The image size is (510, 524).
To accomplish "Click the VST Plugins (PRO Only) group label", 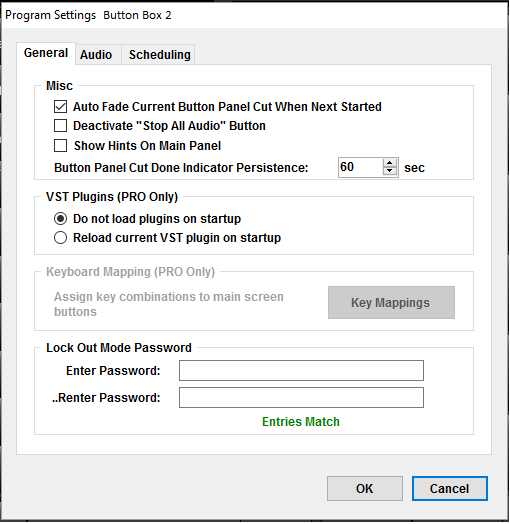I will (112, 197).
